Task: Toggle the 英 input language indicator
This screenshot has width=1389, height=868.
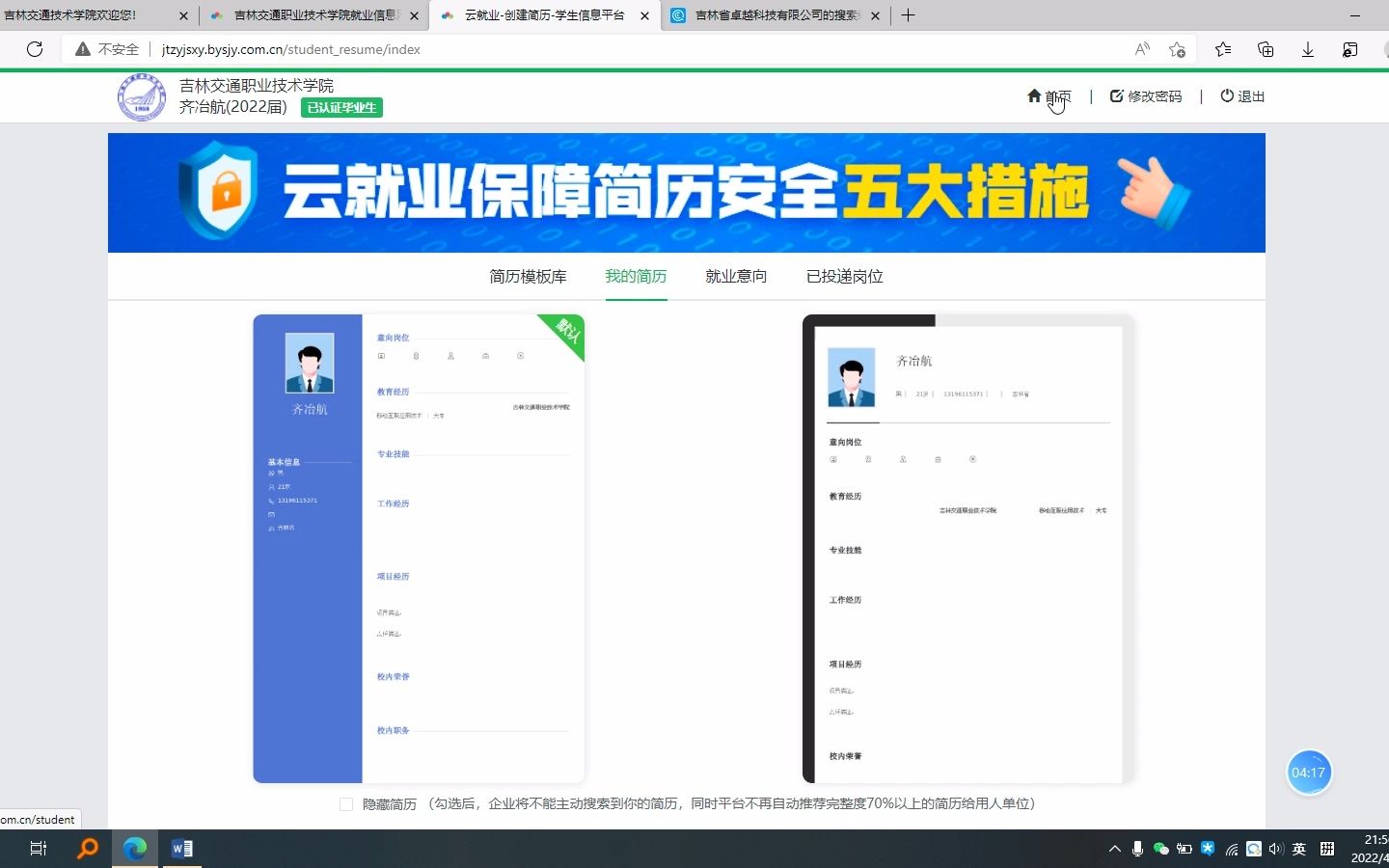Action: 1299,849
